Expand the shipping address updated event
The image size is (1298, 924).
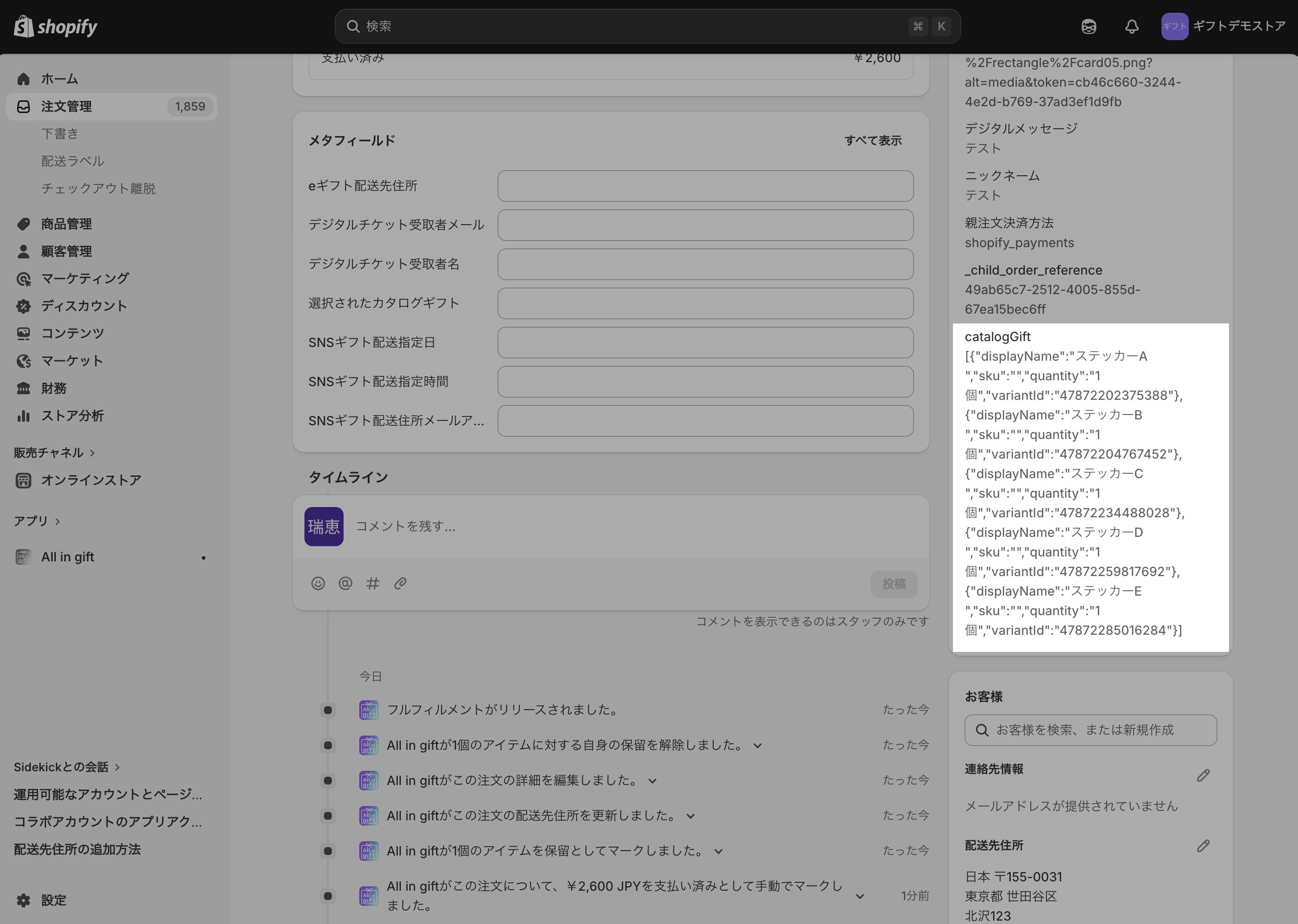pyautogui.click(x=690, y=816)
